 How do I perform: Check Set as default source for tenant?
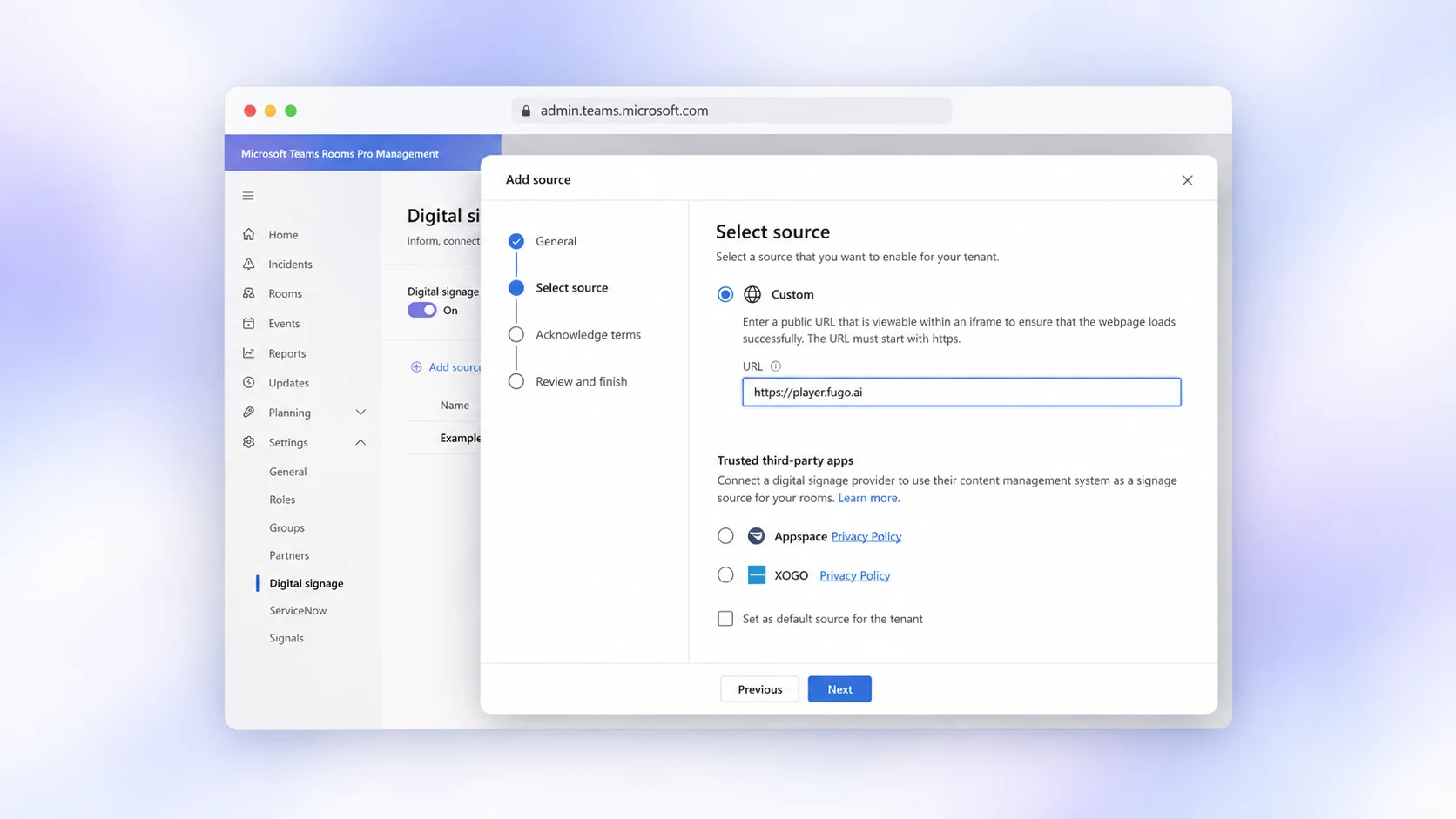click(725, 619)
